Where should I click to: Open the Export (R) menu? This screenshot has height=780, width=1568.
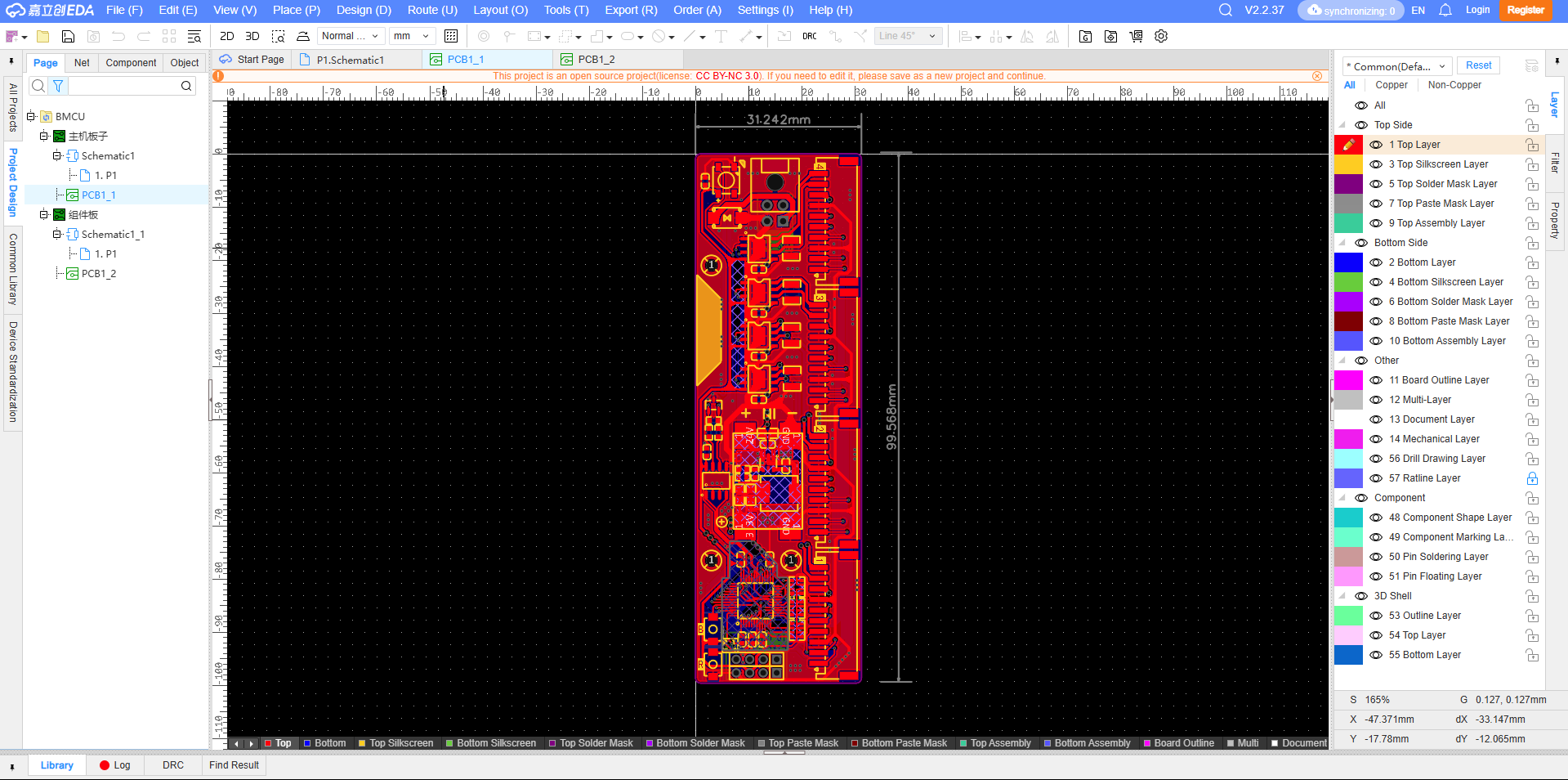coord(631,10)
